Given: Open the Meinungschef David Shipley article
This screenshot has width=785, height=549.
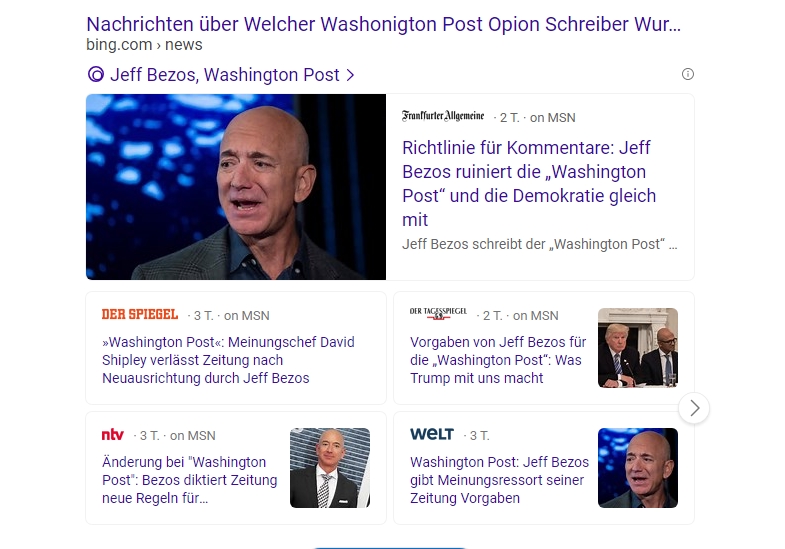Looking at the screenshot, I should 228,360.
